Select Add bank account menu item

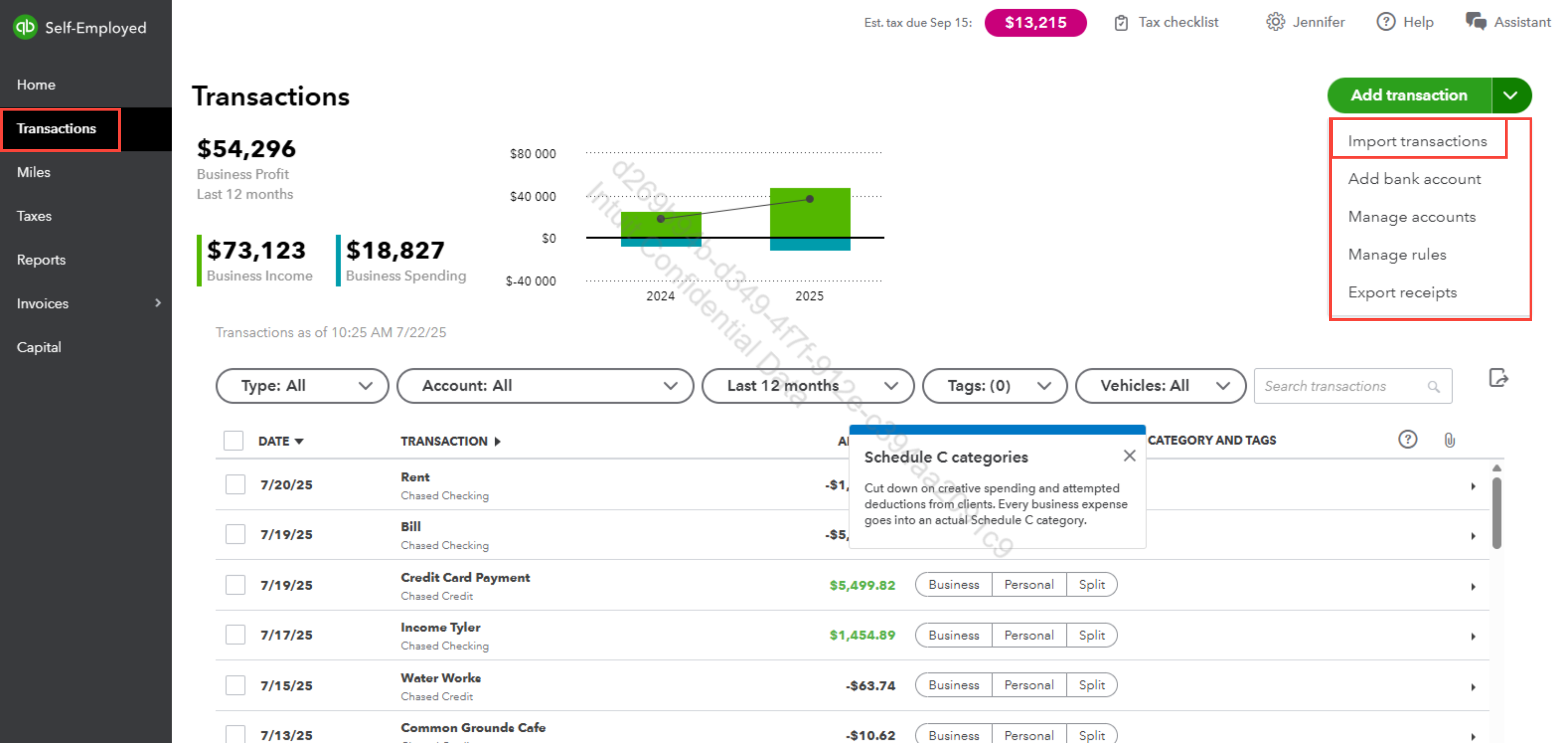pos(1414,179)
